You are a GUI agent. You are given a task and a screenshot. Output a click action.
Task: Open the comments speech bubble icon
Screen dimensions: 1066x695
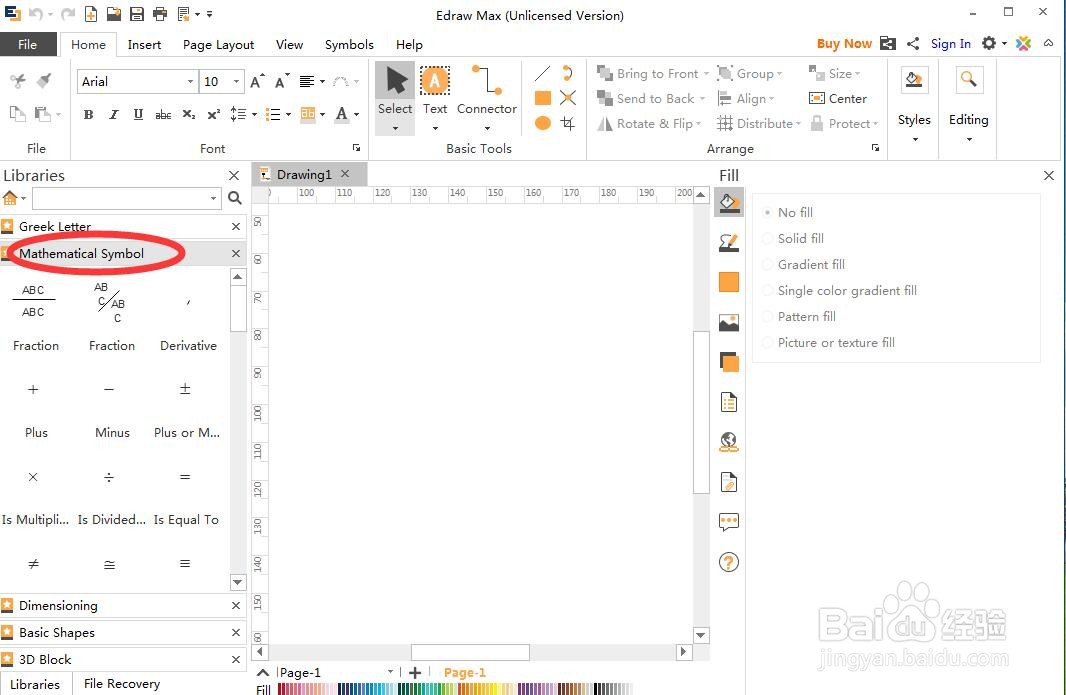(x=729, y=522)
